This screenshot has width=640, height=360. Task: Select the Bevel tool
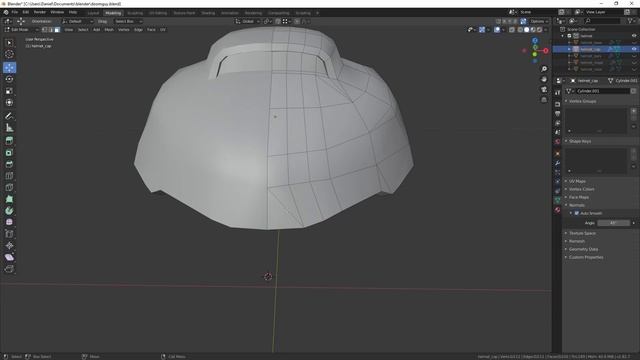pos(9,164)
